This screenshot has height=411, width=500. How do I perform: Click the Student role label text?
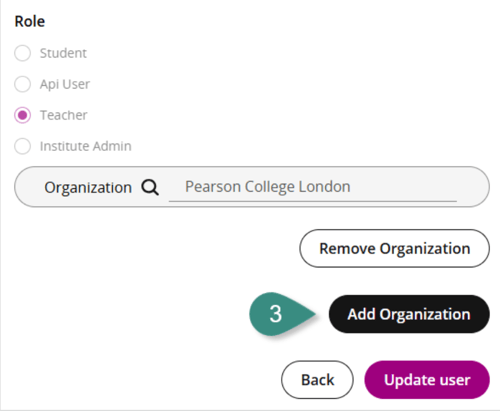(x=63, y=53)
